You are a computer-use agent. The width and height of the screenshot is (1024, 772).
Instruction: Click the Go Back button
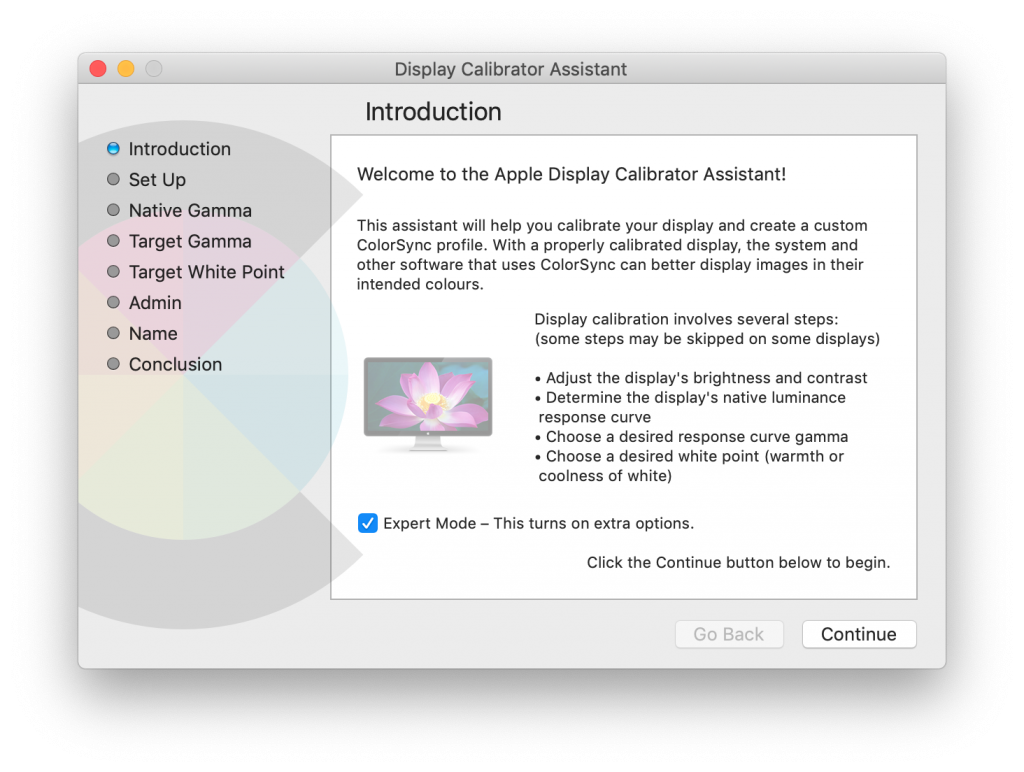pyautogui.click(x=728, y=634)
